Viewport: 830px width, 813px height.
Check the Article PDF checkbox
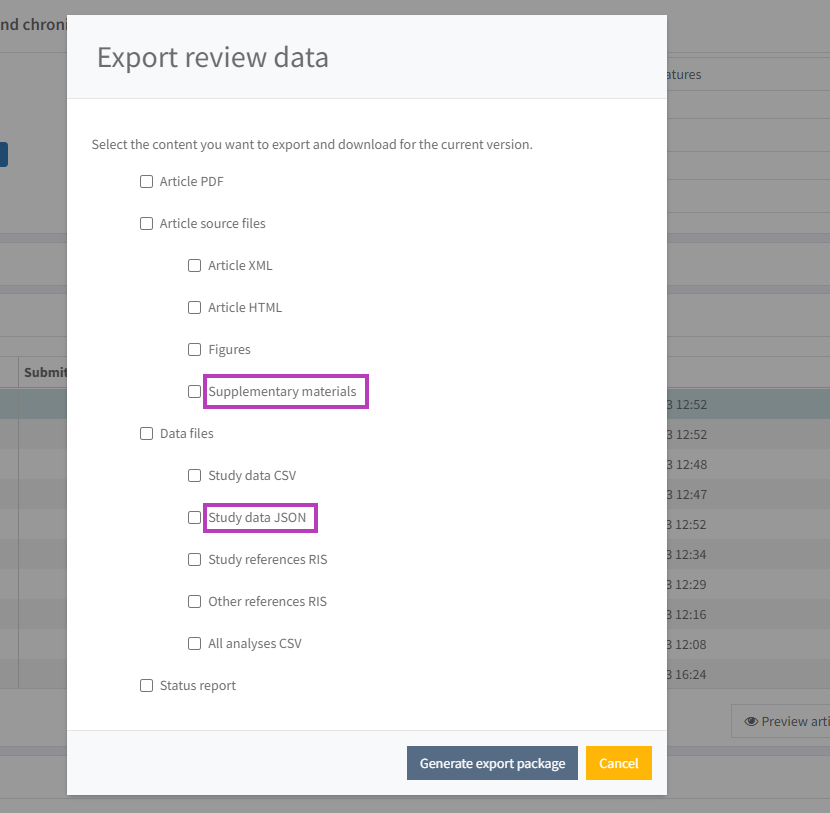pos(146,182)
